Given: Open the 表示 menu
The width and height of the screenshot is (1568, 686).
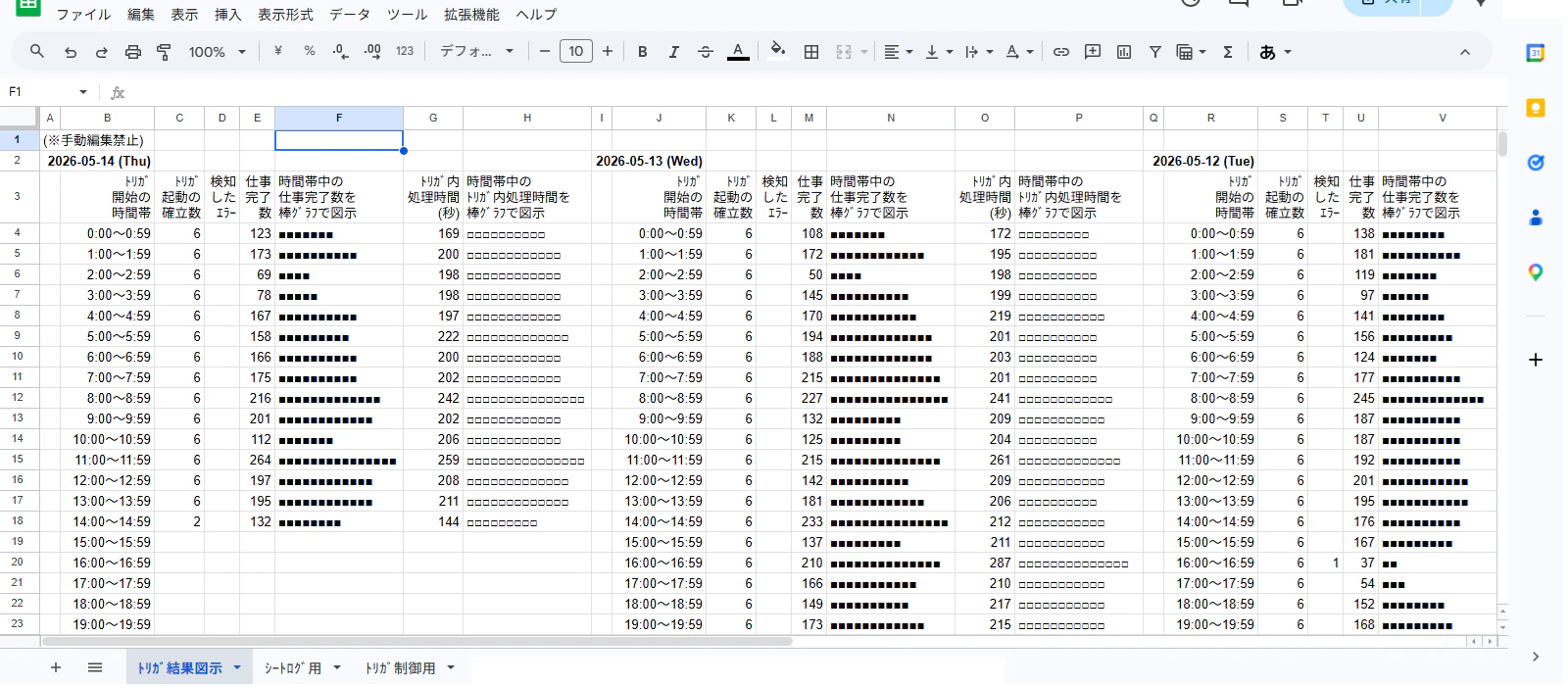Looking at the screenshot, I should coord(184,15).
